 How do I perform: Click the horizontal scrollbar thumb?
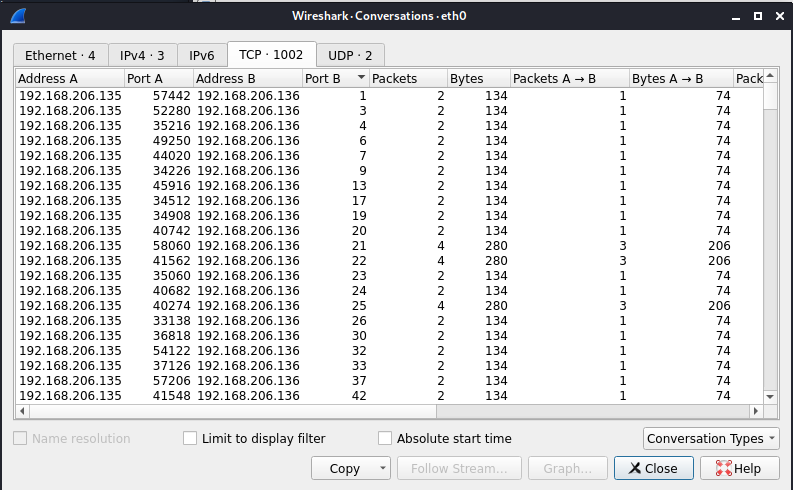[x=233, y=411]
